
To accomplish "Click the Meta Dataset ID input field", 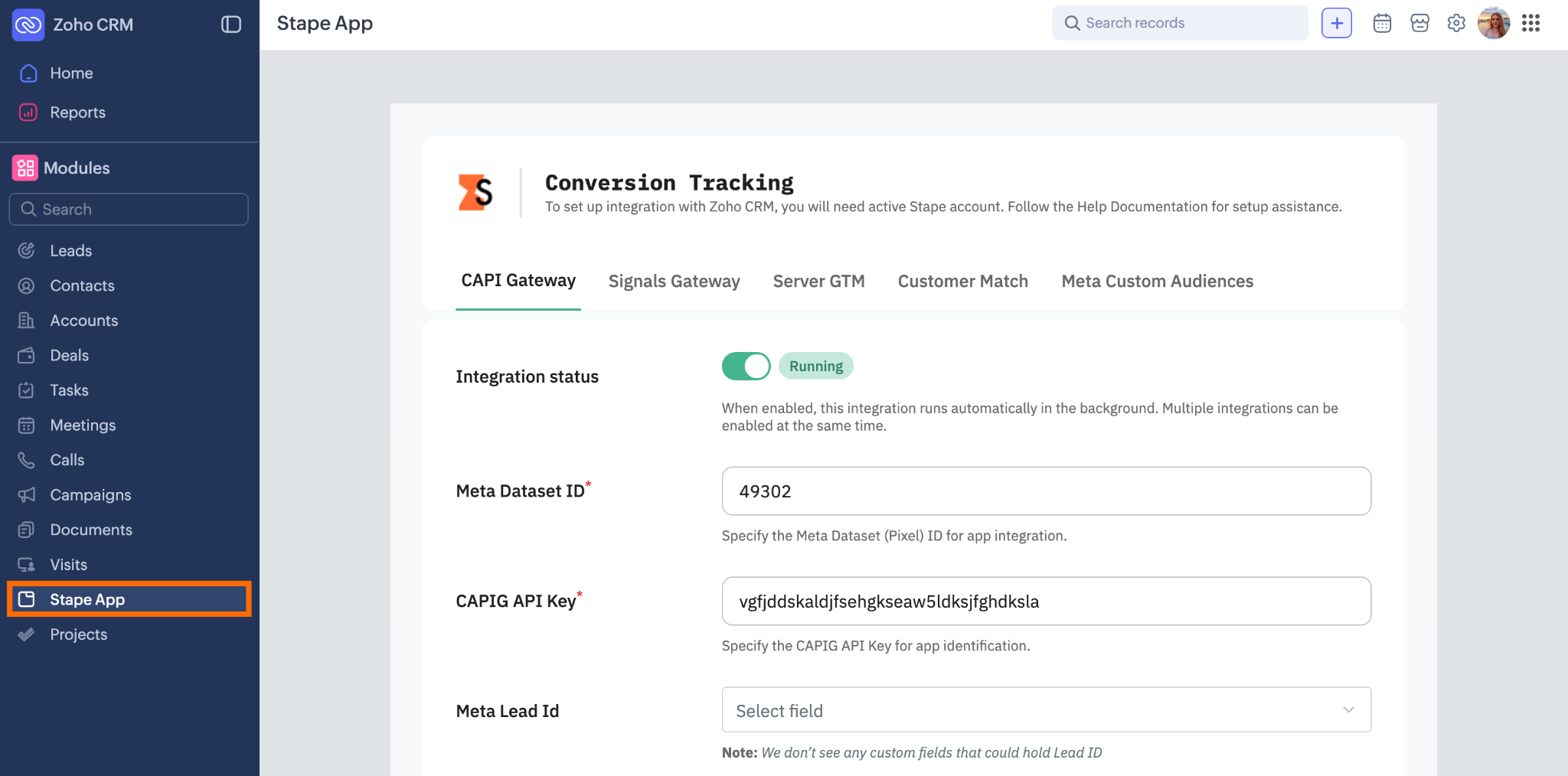I will click(1047, 491).
